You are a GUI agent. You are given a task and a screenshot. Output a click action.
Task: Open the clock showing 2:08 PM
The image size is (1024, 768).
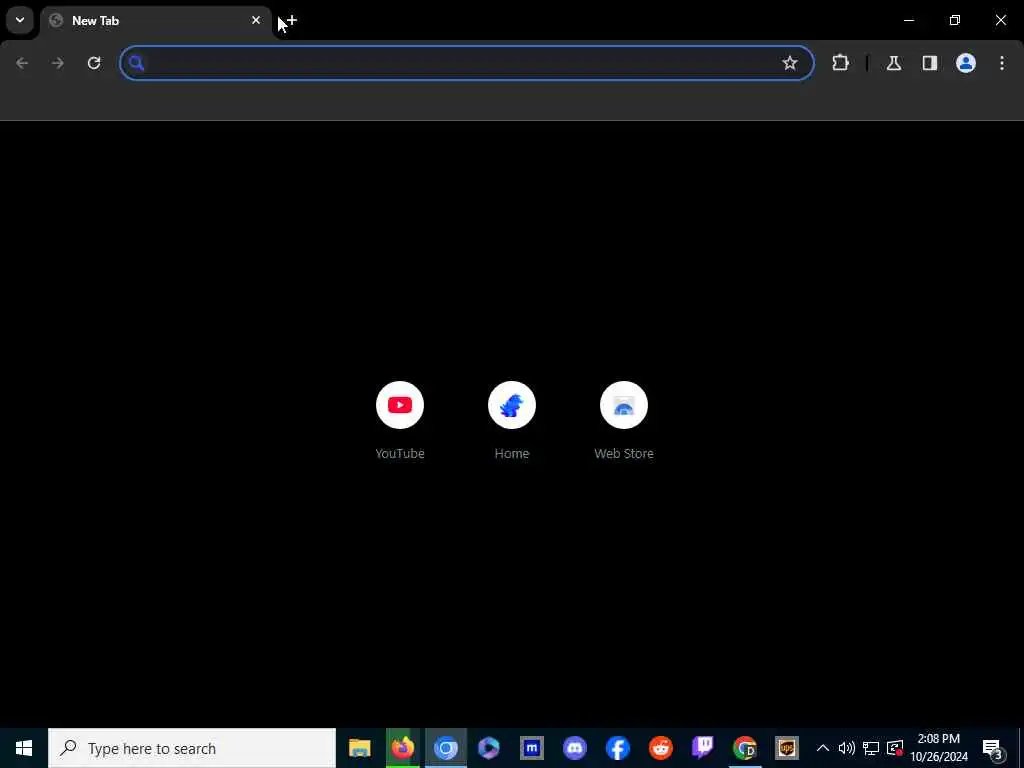939,748
